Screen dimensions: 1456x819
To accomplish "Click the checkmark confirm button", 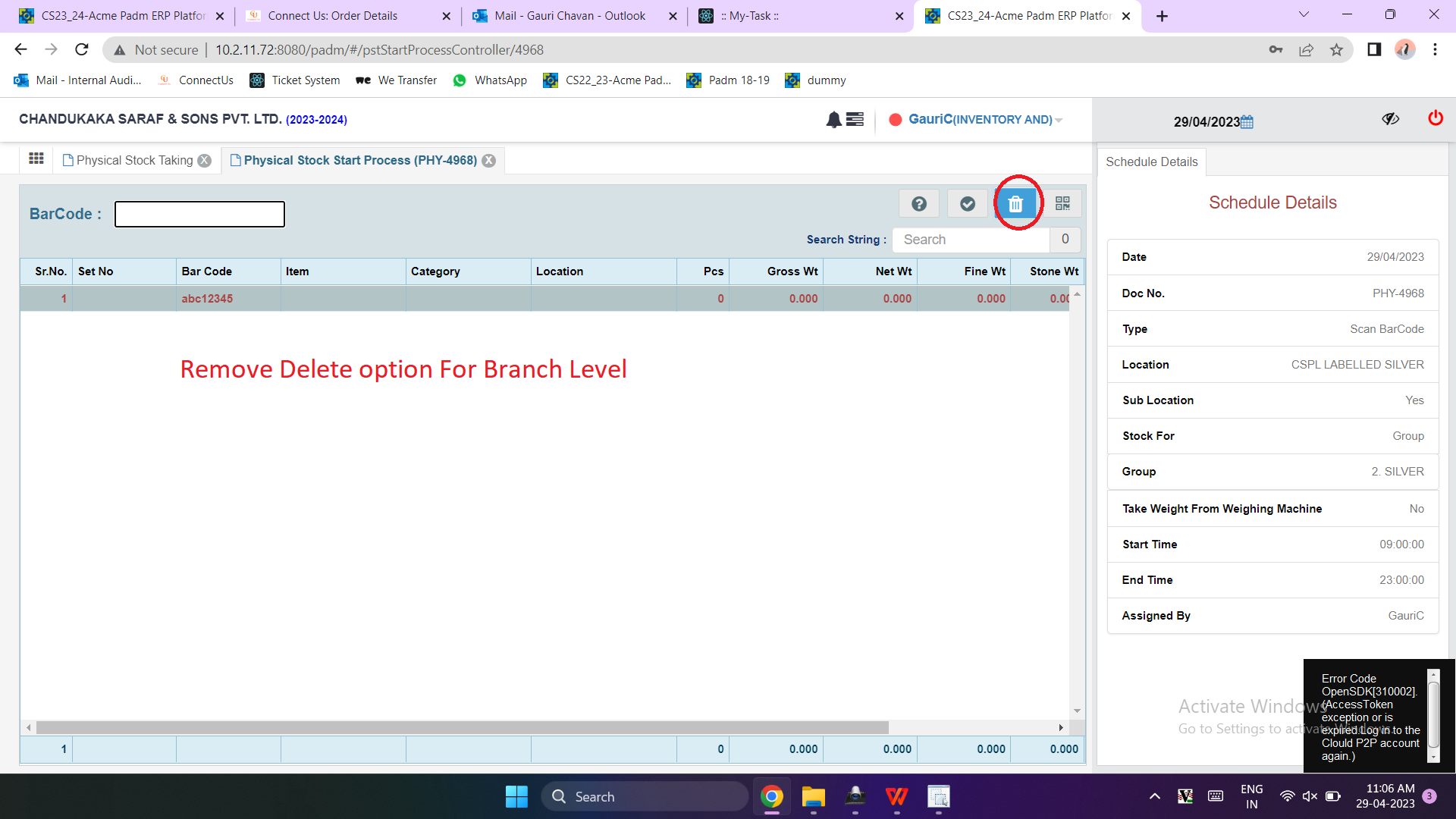I will [968, 204].
